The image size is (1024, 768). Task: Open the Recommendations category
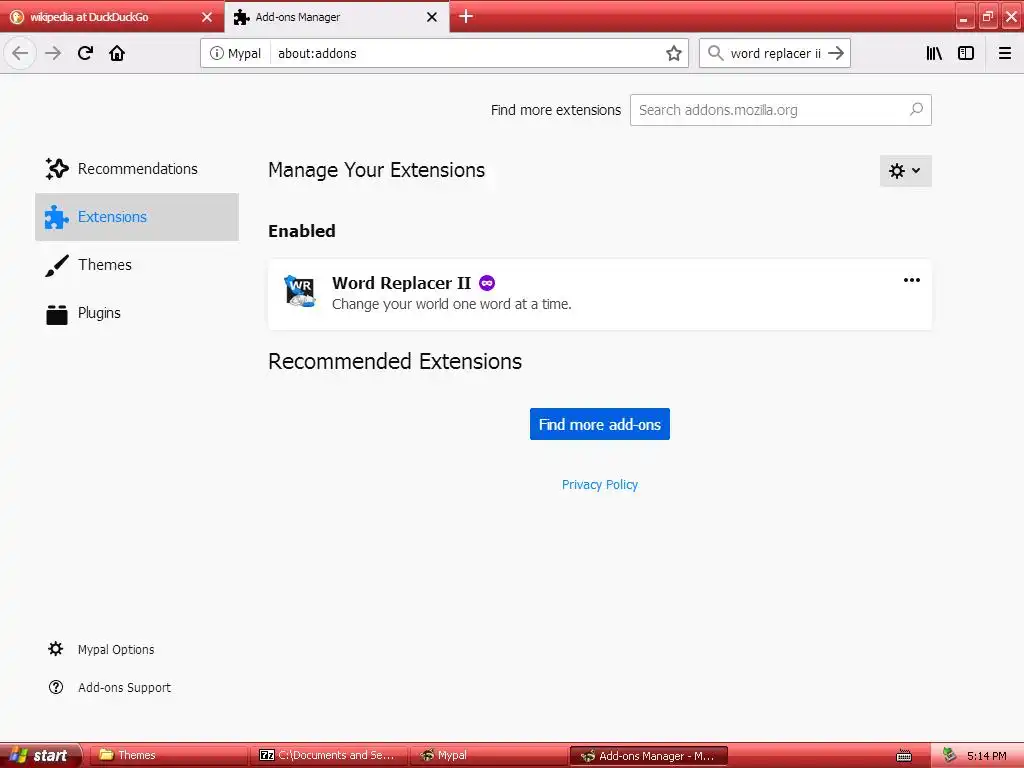click(x=137, y=168)
